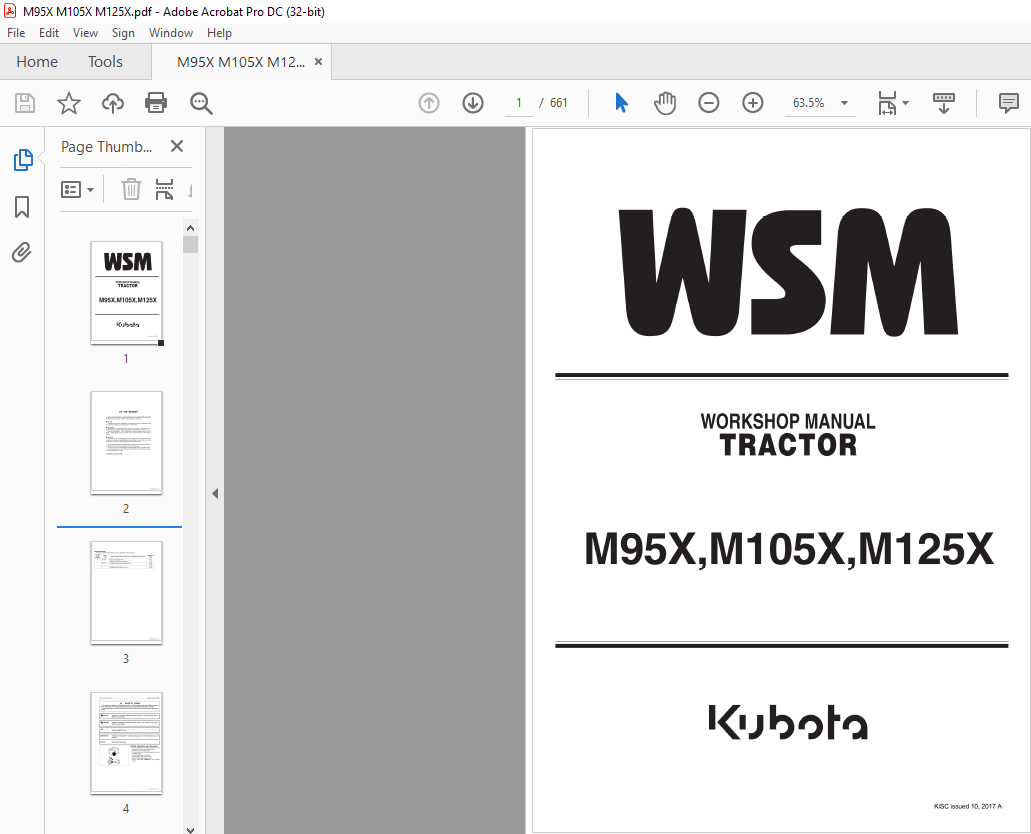Open Attachments paperclip panel
The image size is (1031, 834).
click(22, 253)
